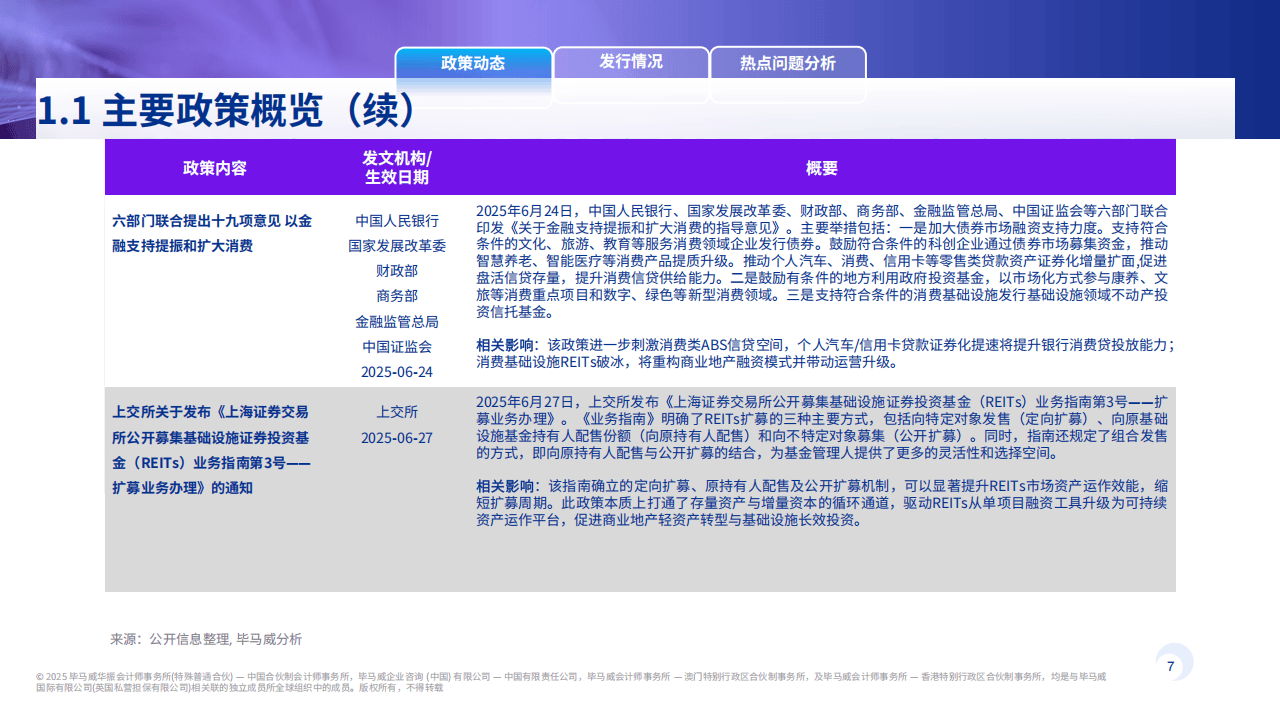The width and height of the screenshot is (1280, 720).
Task: Select the 概要 column header
Action: (x=823, y=169)
